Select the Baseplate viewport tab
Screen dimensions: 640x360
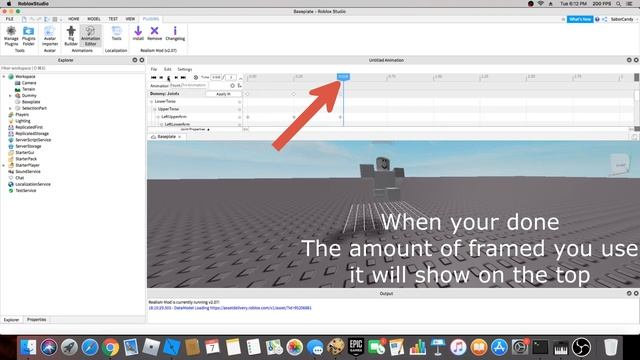click(x=166, y=137)
